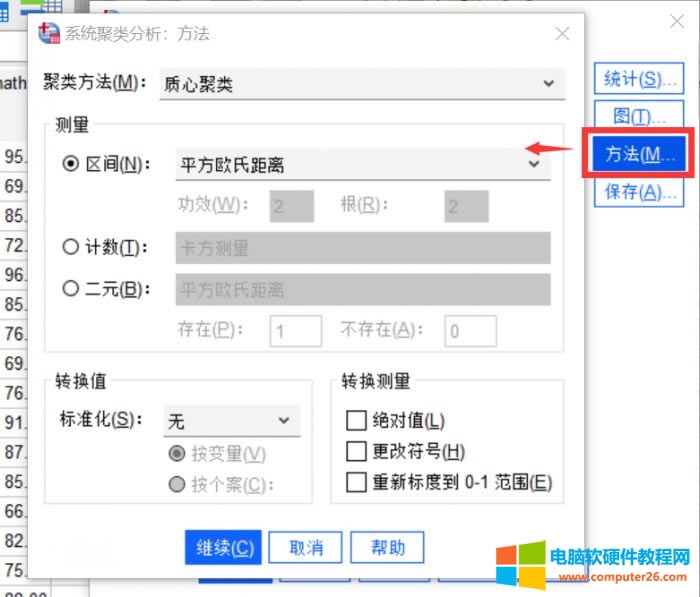
Task: Select the 二元 radio button
Action: [x=70, y=289]
